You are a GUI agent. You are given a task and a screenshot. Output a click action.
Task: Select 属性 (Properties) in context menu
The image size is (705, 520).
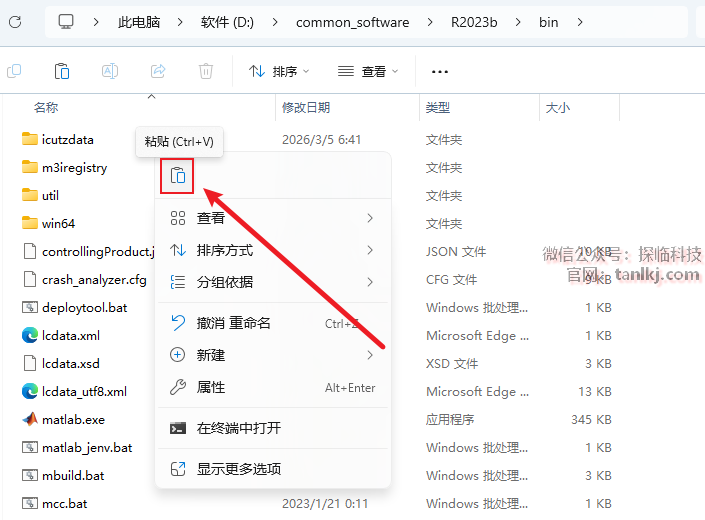(x=272, y=387)
